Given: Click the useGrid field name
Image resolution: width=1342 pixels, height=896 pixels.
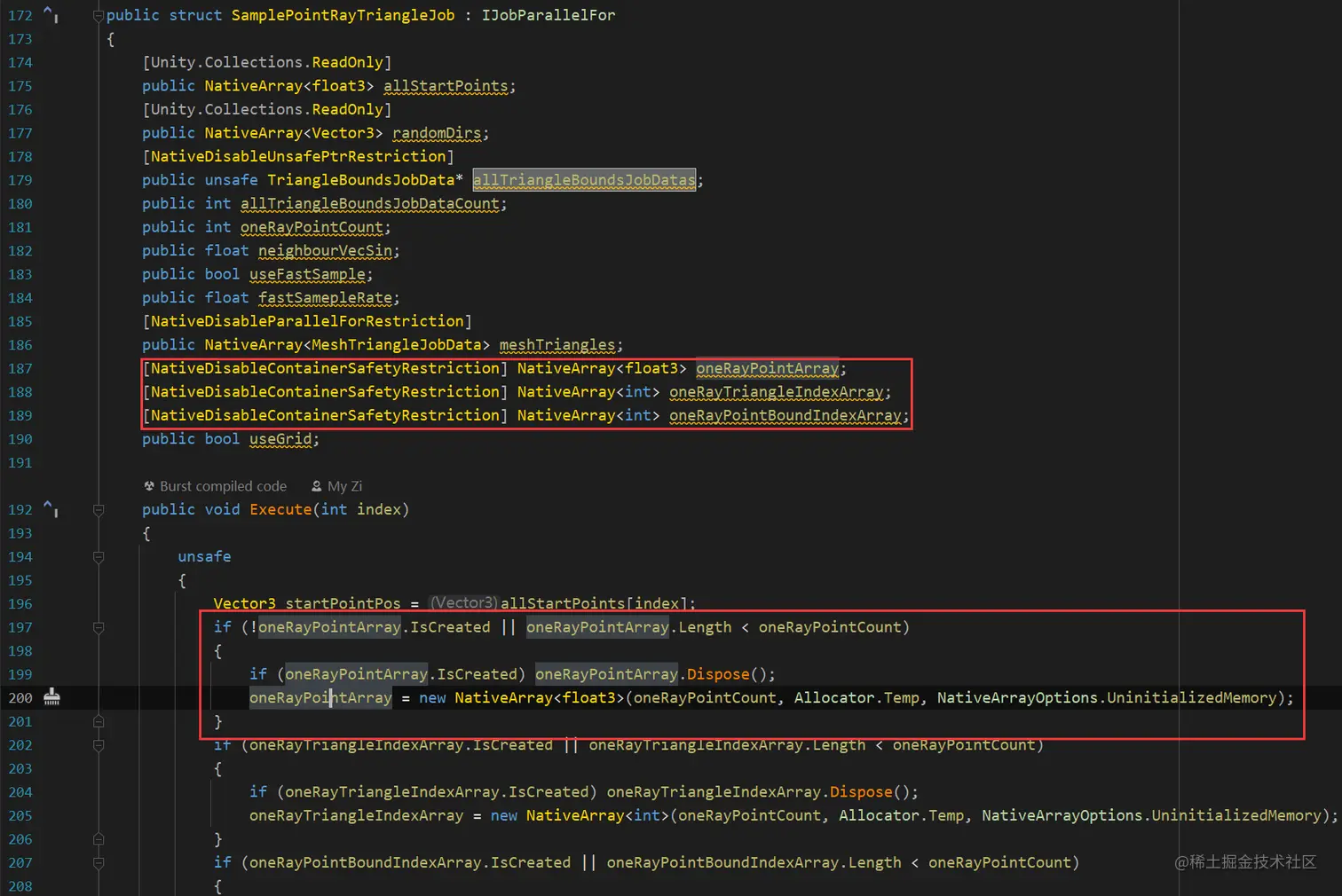Looking at the screenshot, I should pyautogui.click(x=280, y=439).
